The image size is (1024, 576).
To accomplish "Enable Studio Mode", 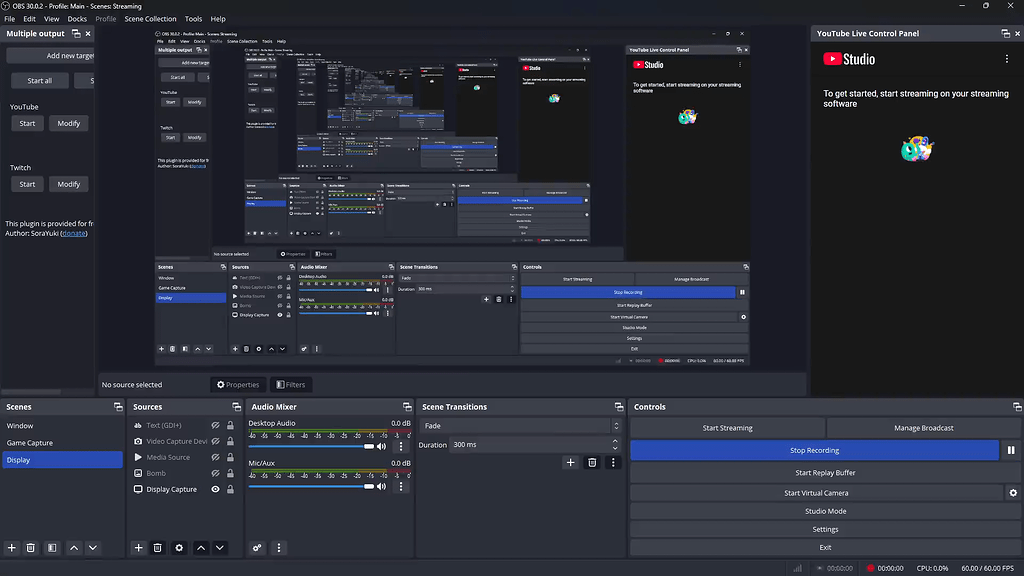I will click(x=825, y=511).
